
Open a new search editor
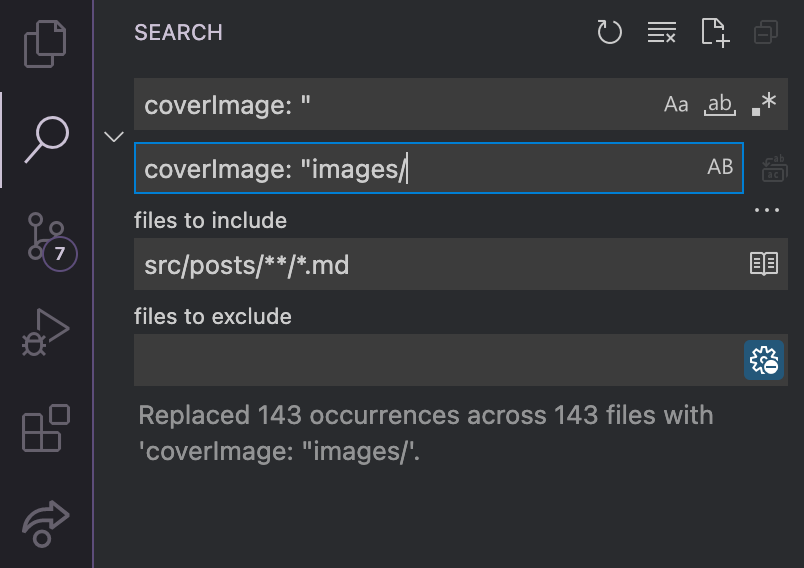point(714,32)
